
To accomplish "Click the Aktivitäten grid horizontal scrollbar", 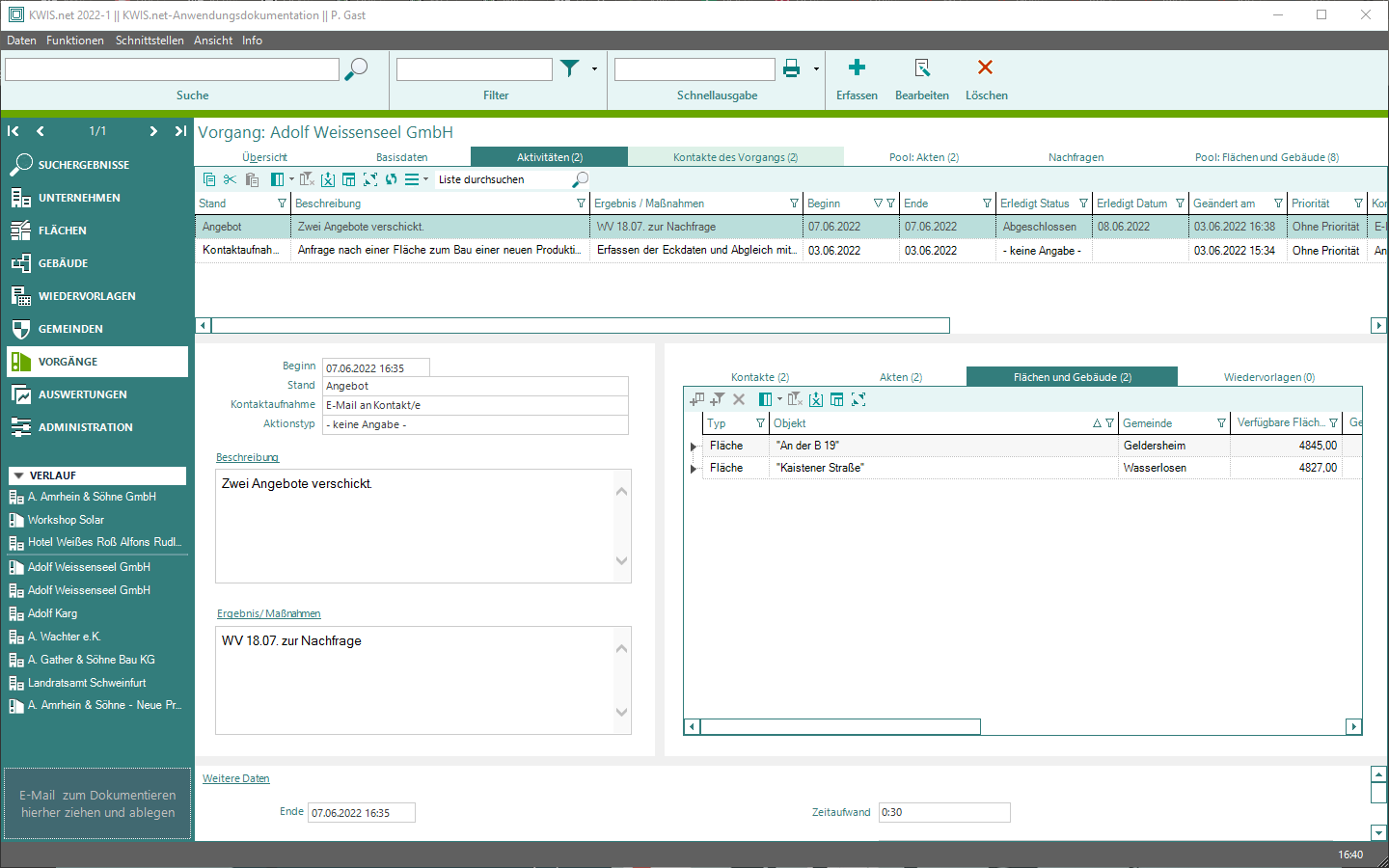I will (581, 326).
